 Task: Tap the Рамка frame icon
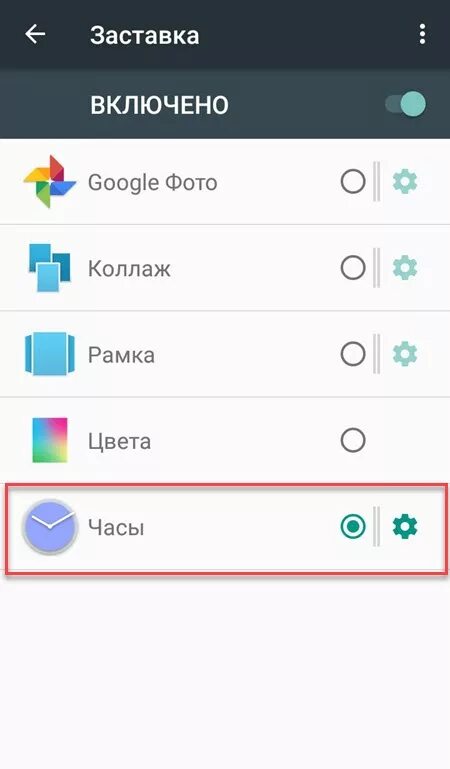50,354
